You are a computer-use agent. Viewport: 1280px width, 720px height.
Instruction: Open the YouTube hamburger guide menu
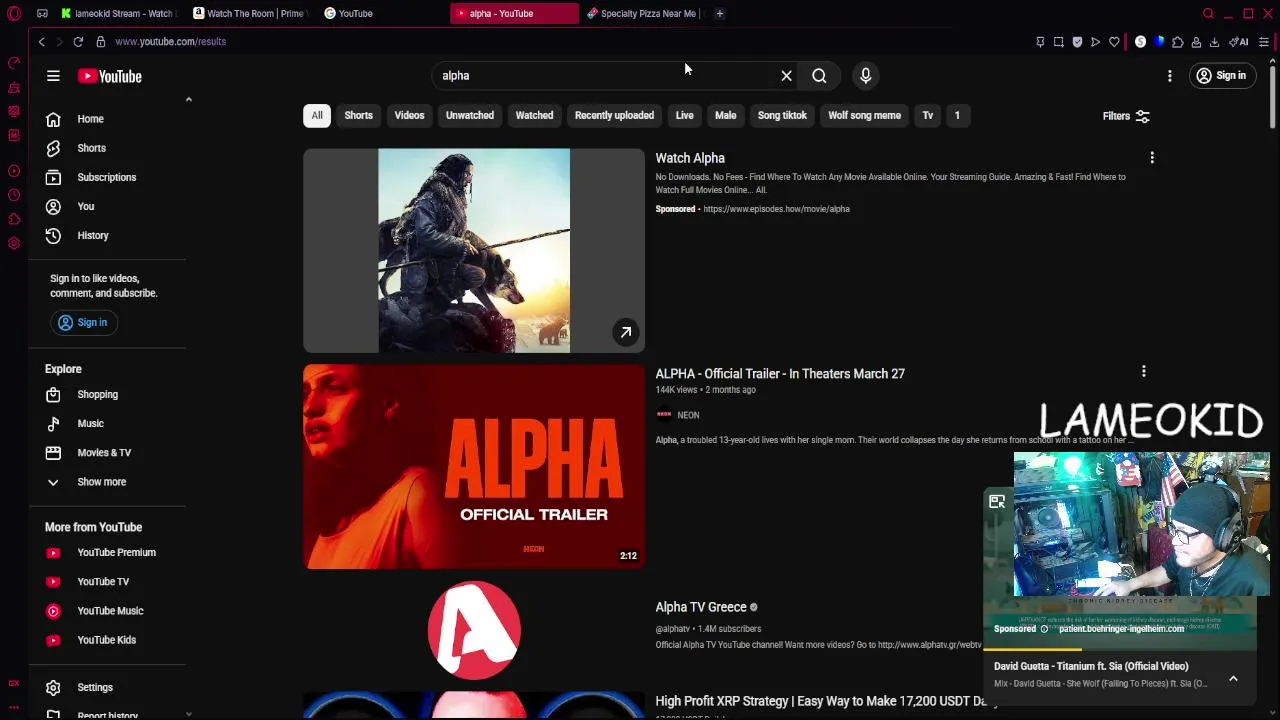click(53, 76)
